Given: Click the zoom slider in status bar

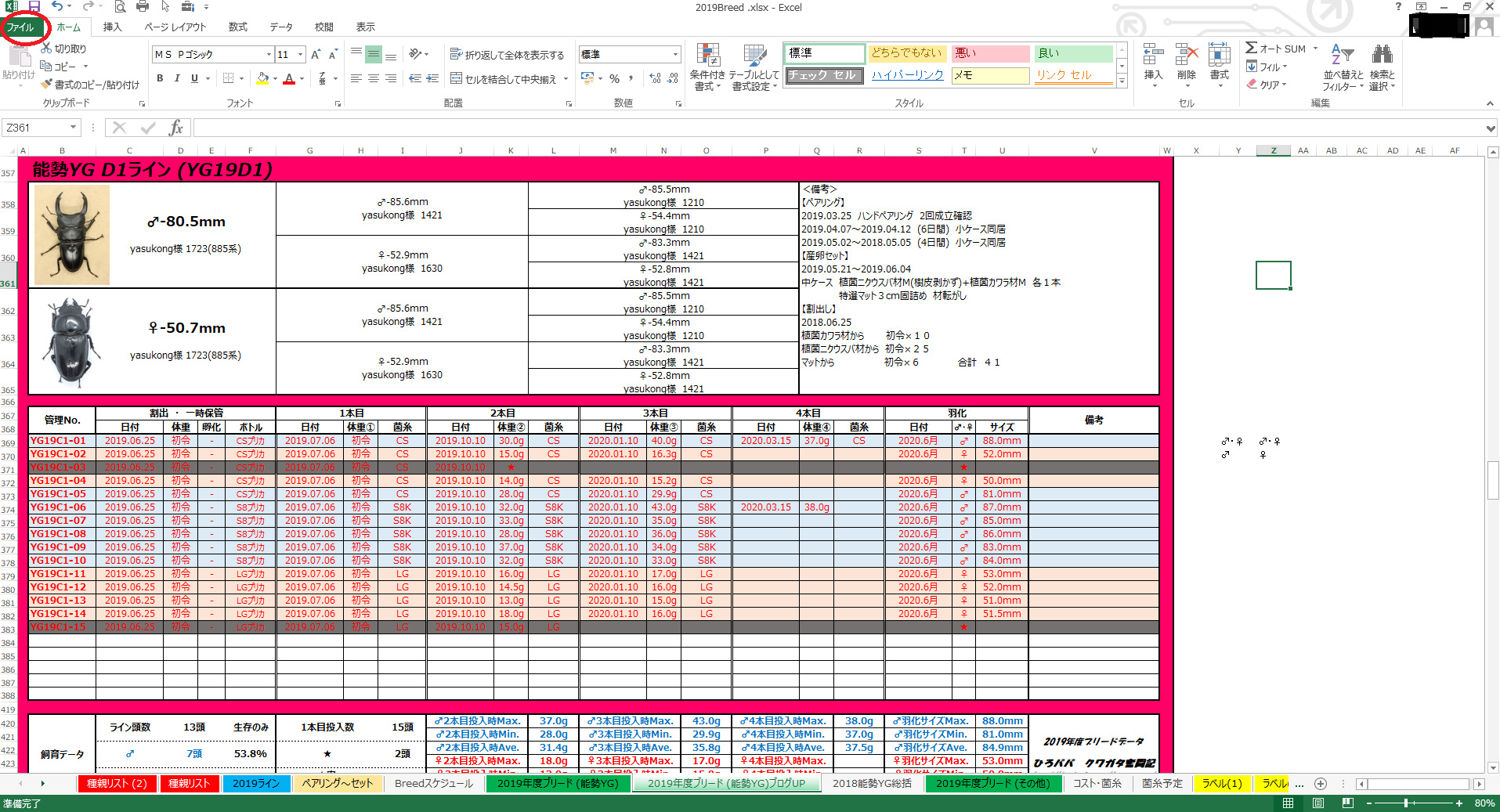Looking at the screenshot, I should (x=1407, y=803).
